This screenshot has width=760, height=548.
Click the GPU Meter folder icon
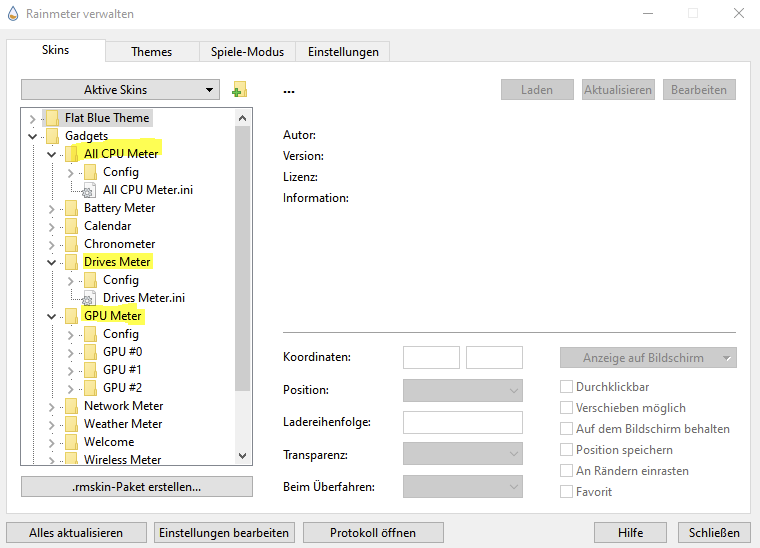coord(71,316)
